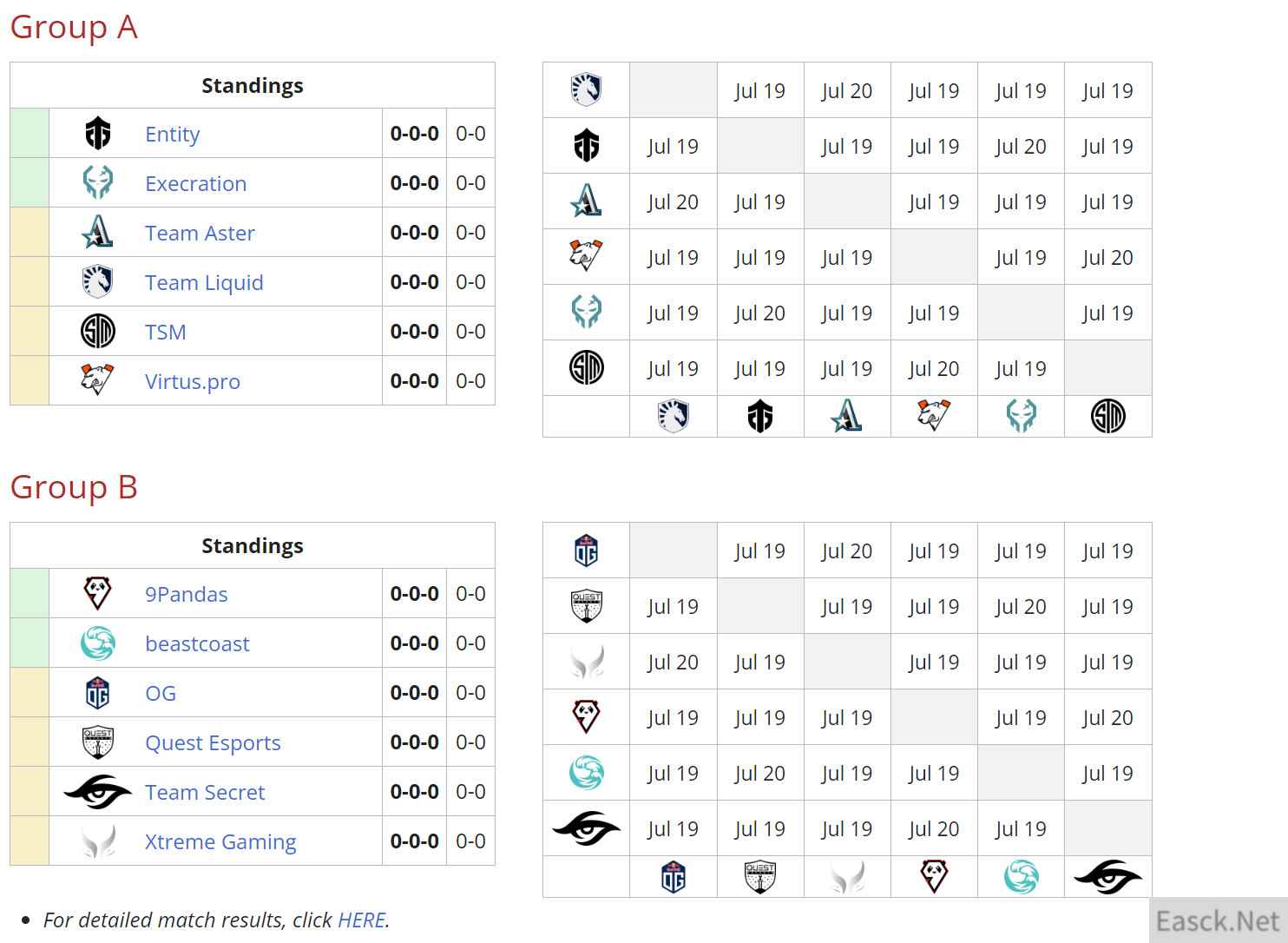Image resolution: width=1288 pixels, height=943 pixels.
Task: Click the Quest Esports logo in Group B standings
Action: (x=97, y=742)
